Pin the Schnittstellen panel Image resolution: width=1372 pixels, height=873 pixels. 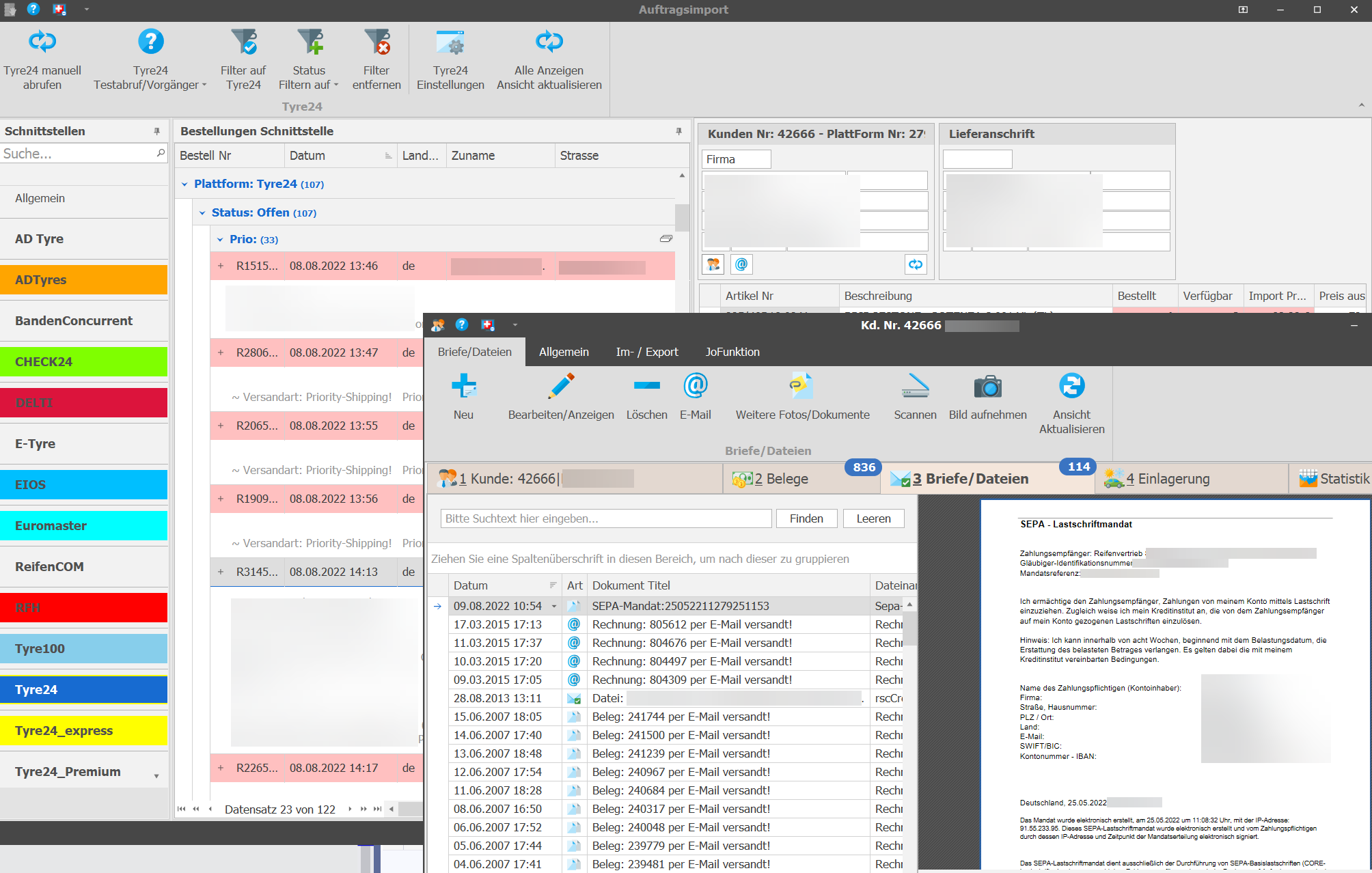coord(157,131)
